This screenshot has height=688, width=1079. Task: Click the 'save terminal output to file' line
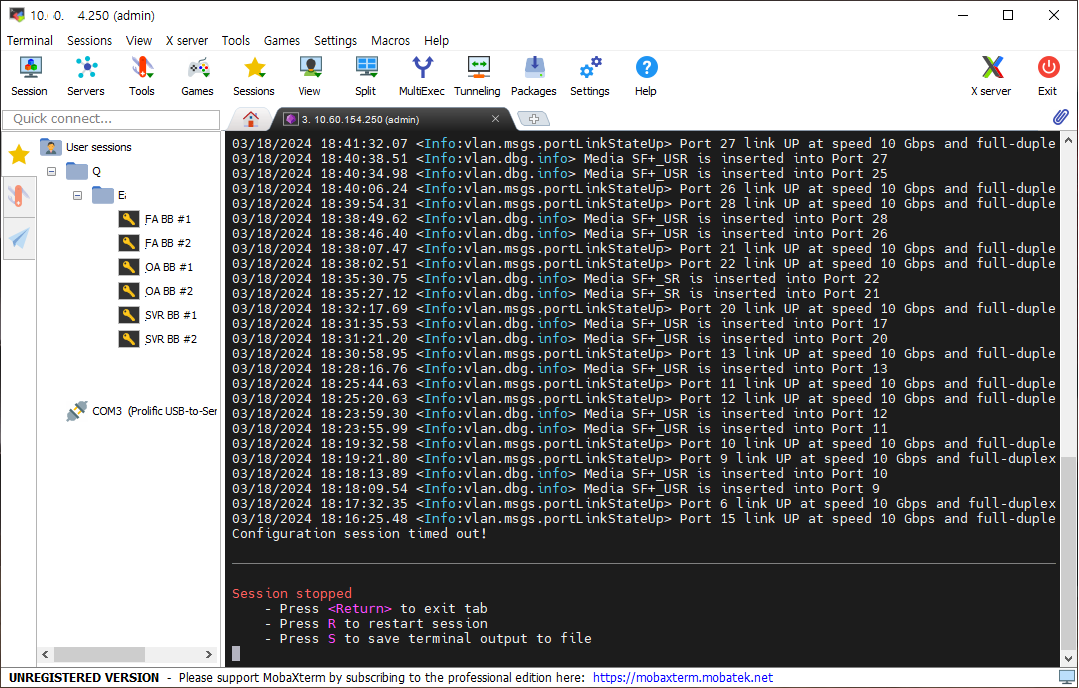(x=428, y=638)
